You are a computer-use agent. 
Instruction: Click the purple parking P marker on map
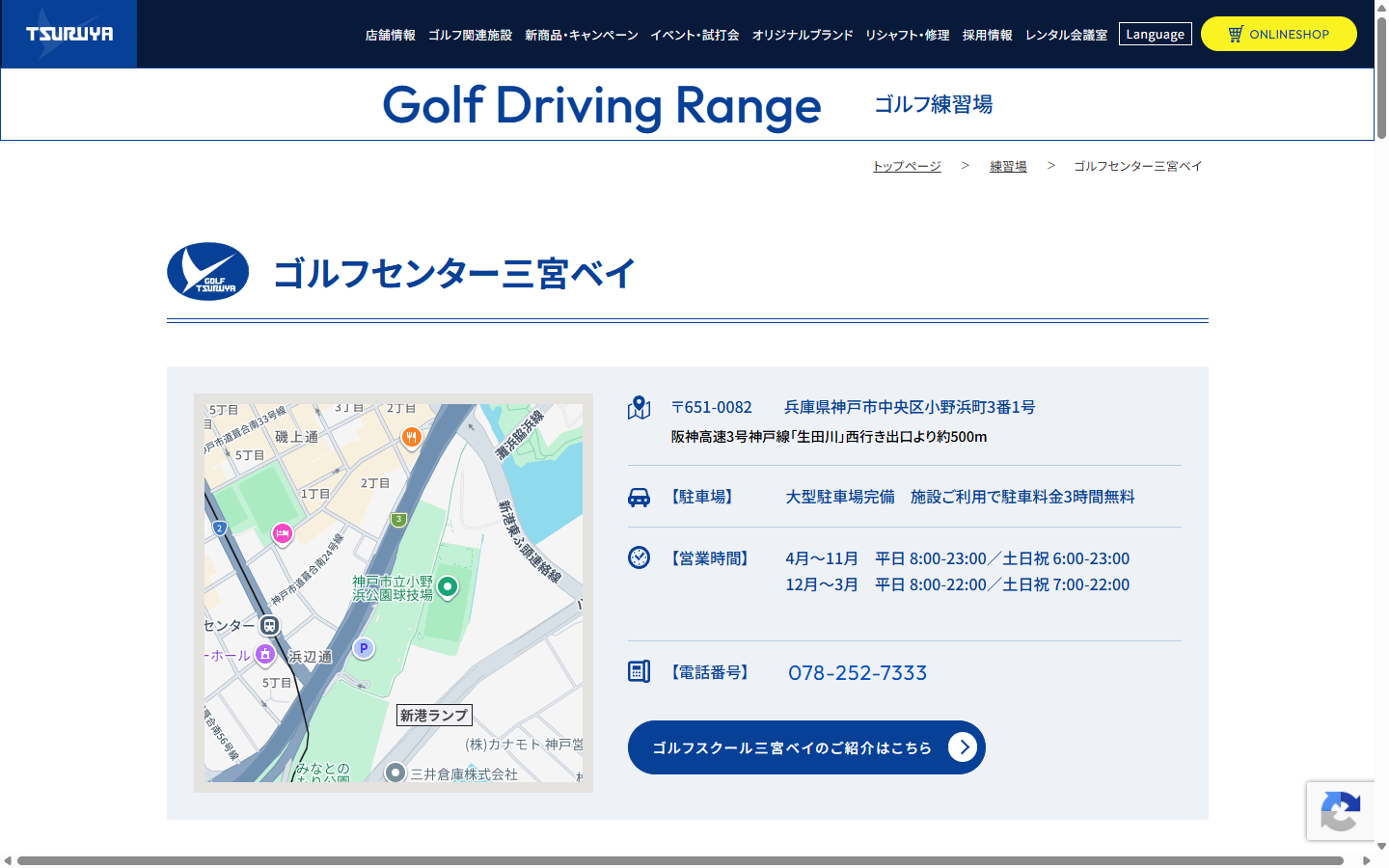[x=363, y=648]
